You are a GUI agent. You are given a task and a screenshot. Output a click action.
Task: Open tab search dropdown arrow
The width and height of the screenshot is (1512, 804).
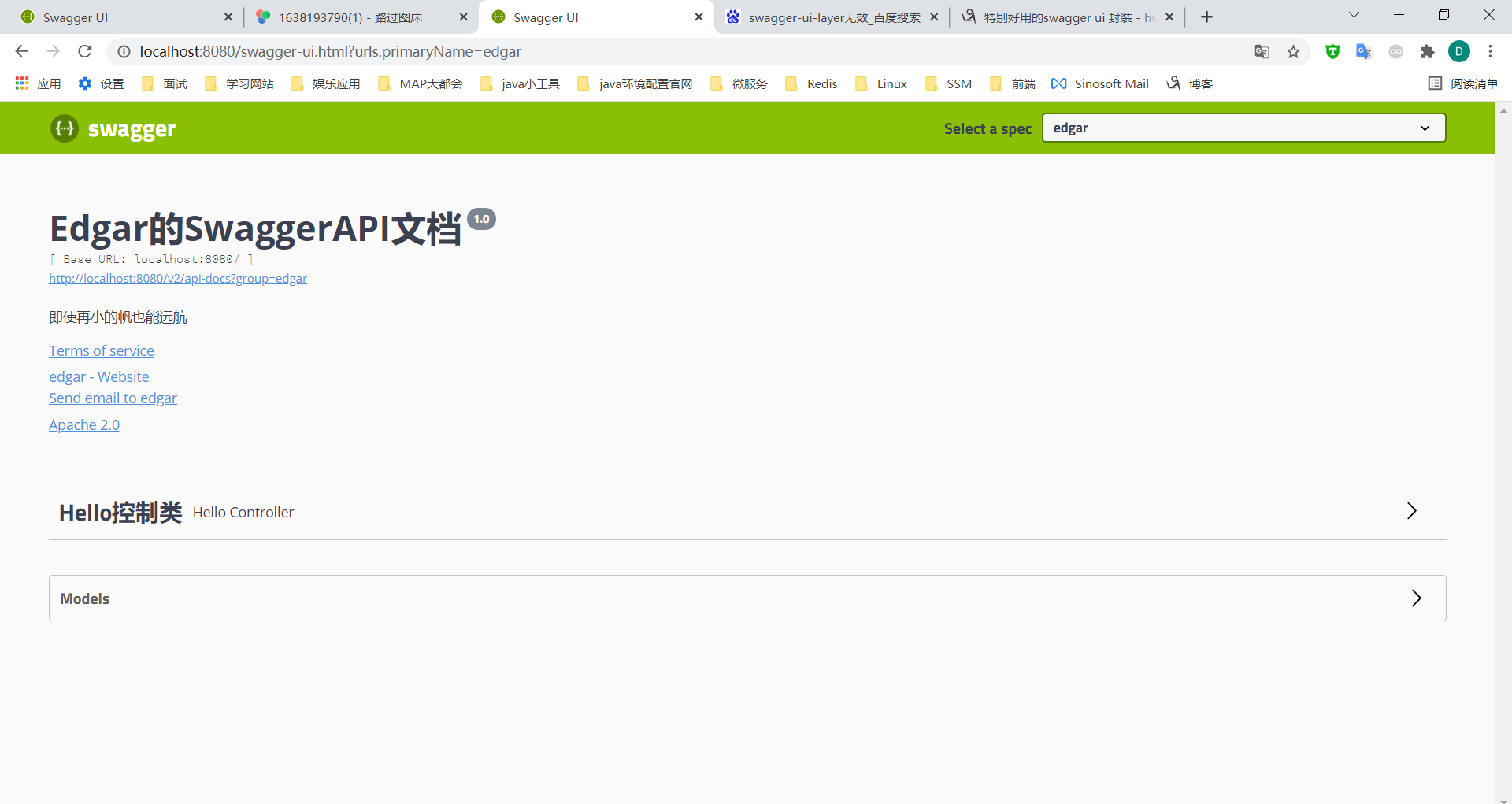1354,15
